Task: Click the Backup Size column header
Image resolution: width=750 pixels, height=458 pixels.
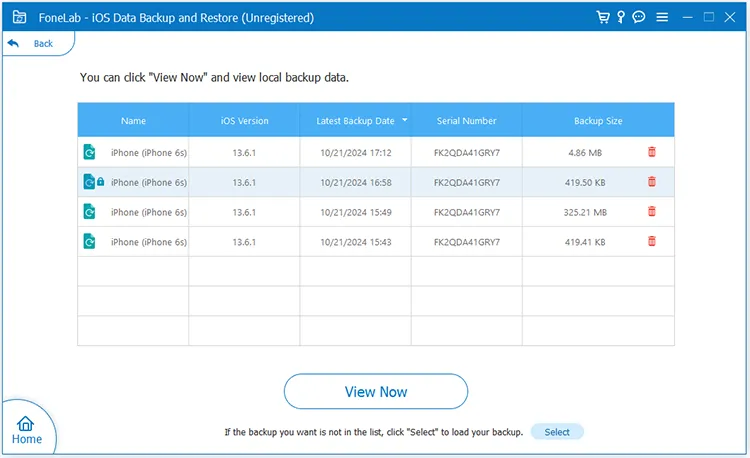Action: pos(598,121)
